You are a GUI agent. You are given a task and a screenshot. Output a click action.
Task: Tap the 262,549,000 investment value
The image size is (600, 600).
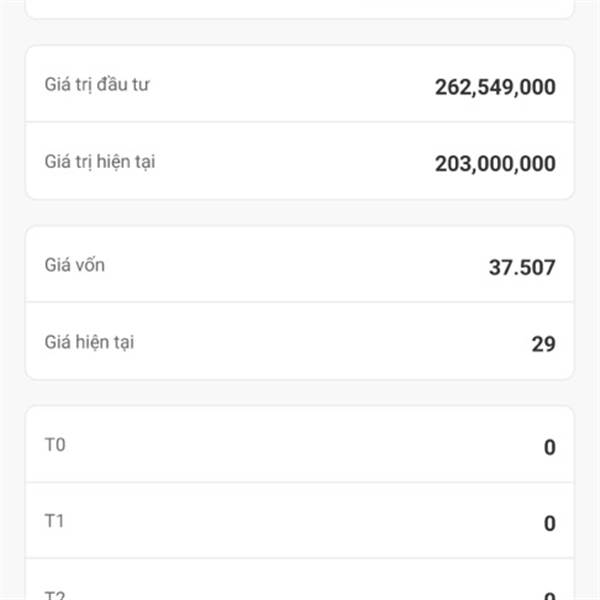(x=495, y=87)
